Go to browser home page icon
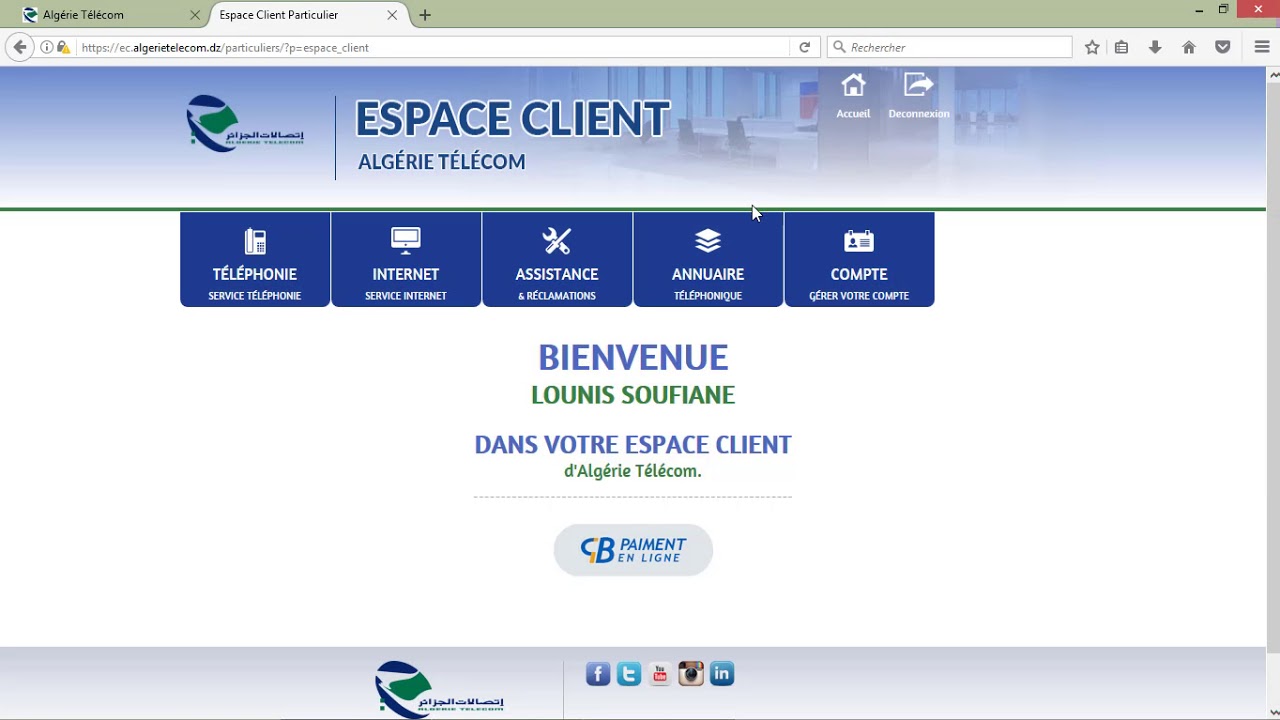This screenshot has height=720, width=1280. [1189, 47]
